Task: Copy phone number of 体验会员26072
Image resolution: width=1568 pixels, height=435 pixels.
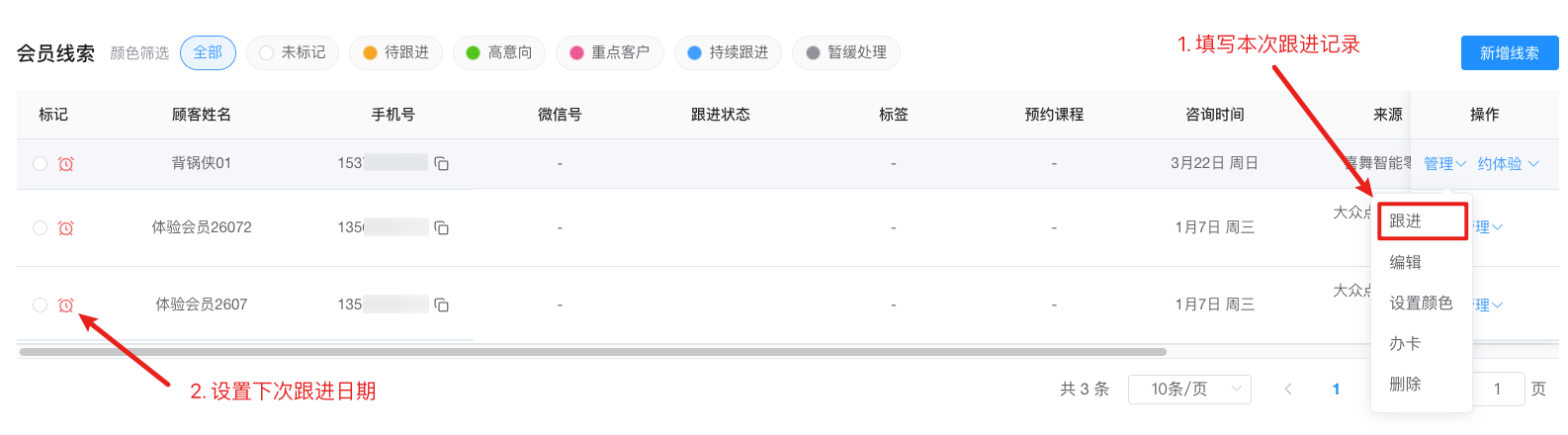Action: [x=442, y=228]
